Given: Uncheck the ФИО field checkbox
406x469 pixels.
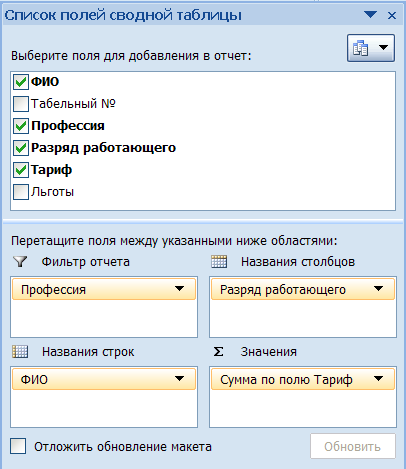Looking at the screenshot, I should pos(21,82).
